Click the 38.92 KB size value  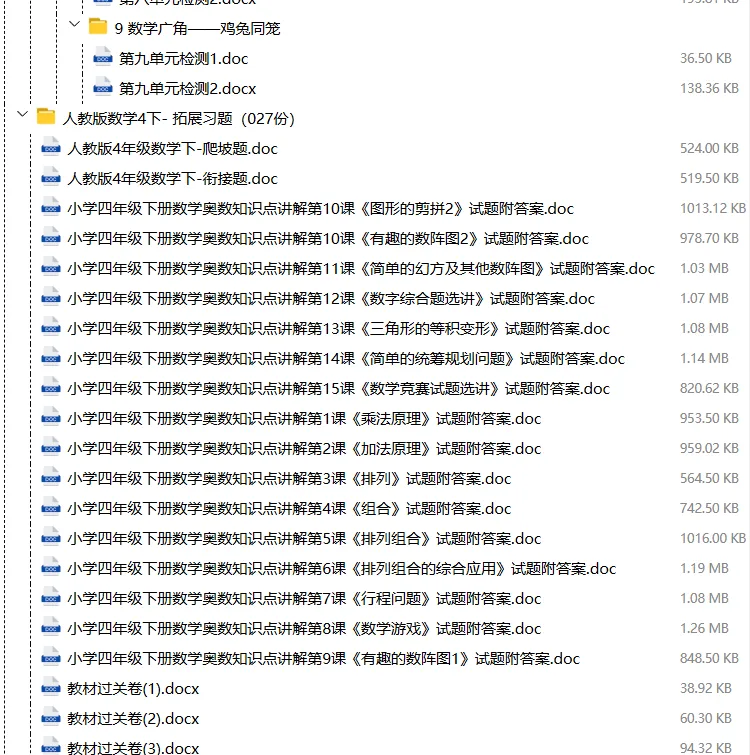(x=706, y=688)
